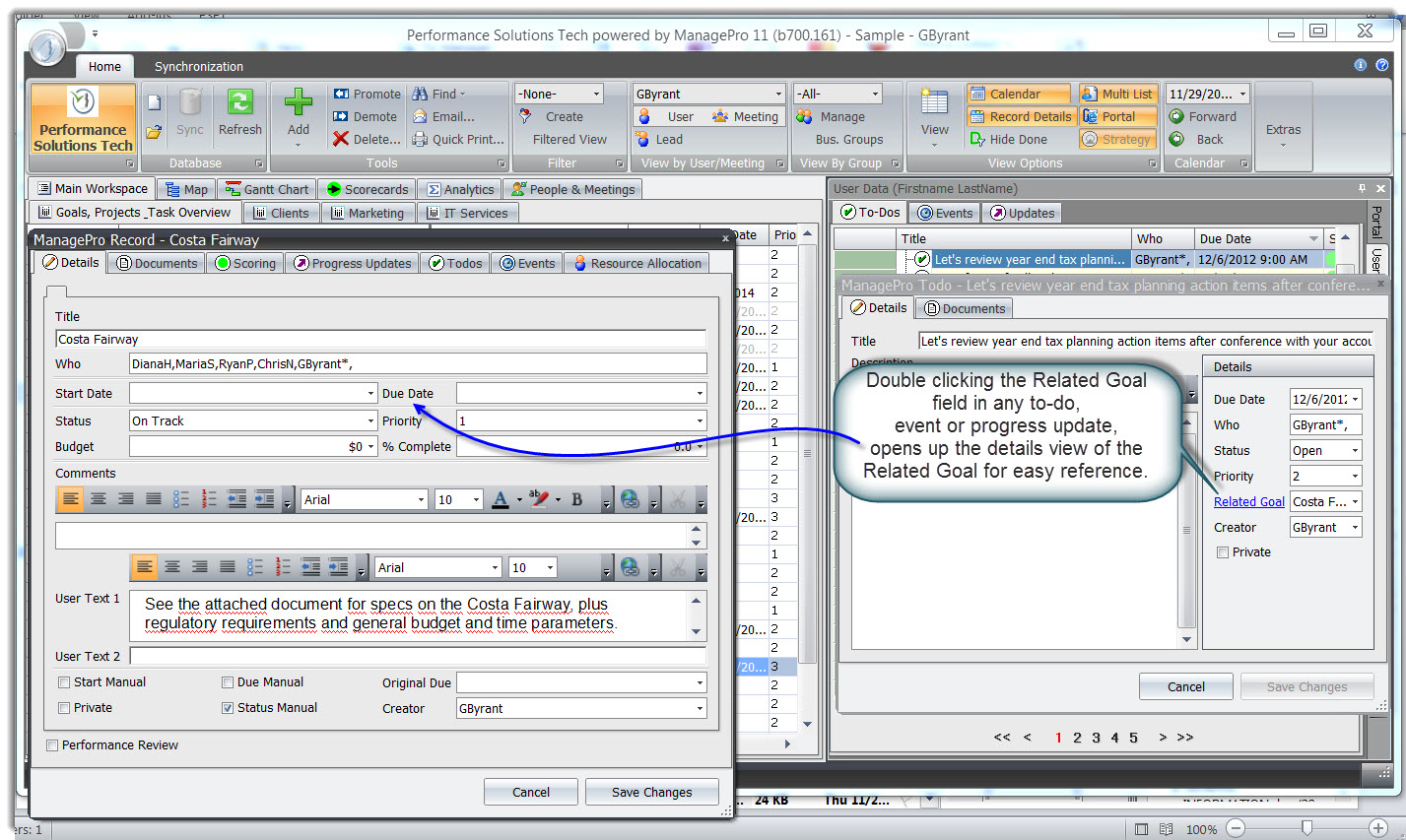This screenshot has height=840, width=1406.
Task: Click the Add green plus icon
Action: [299, 101]
